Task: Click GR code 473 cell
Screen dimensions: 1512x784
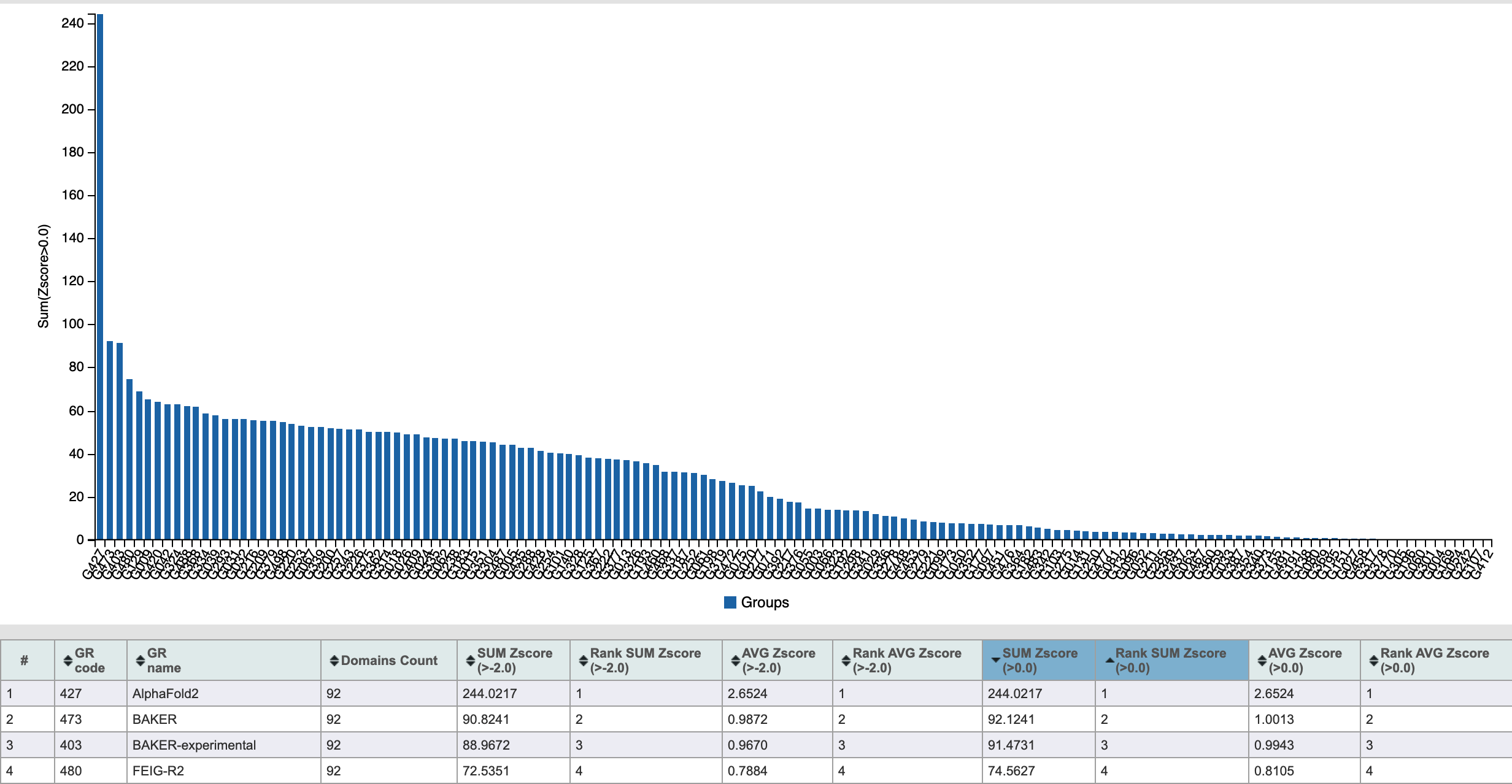Action: (x=71, y=720)
